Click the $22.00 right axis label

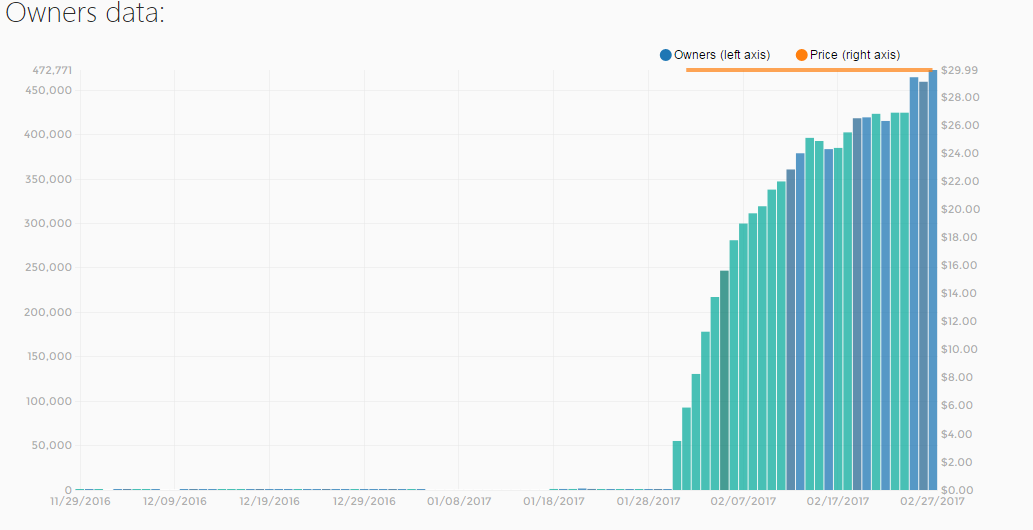961,181
